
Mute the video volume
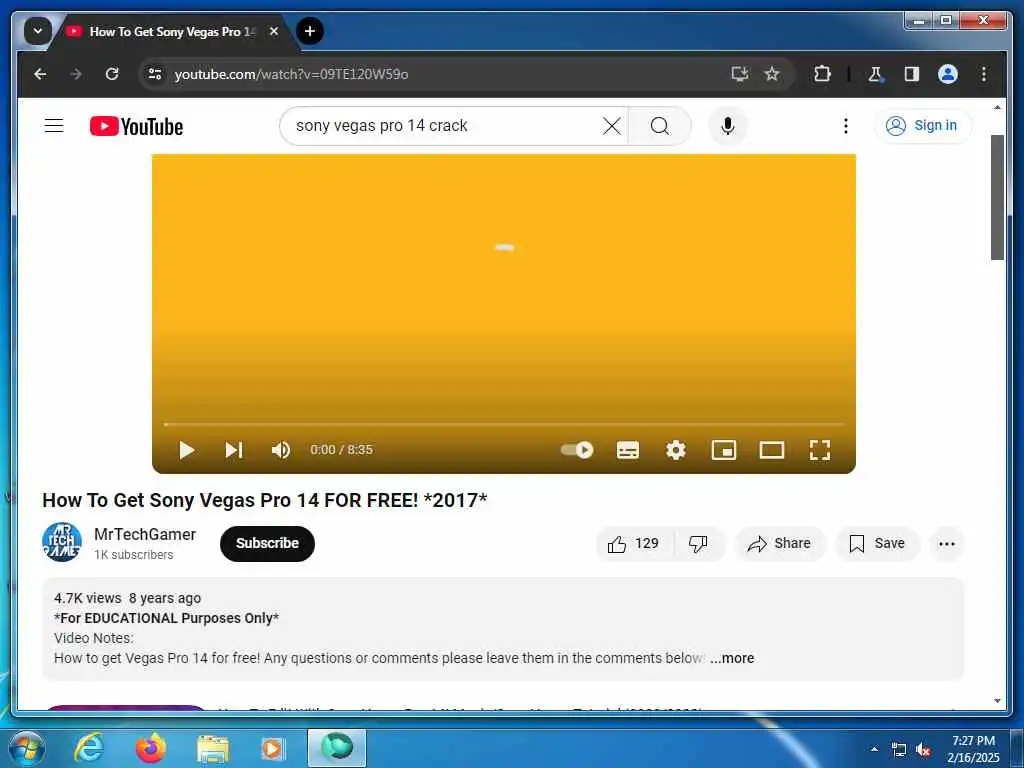(x=281, y=450)
